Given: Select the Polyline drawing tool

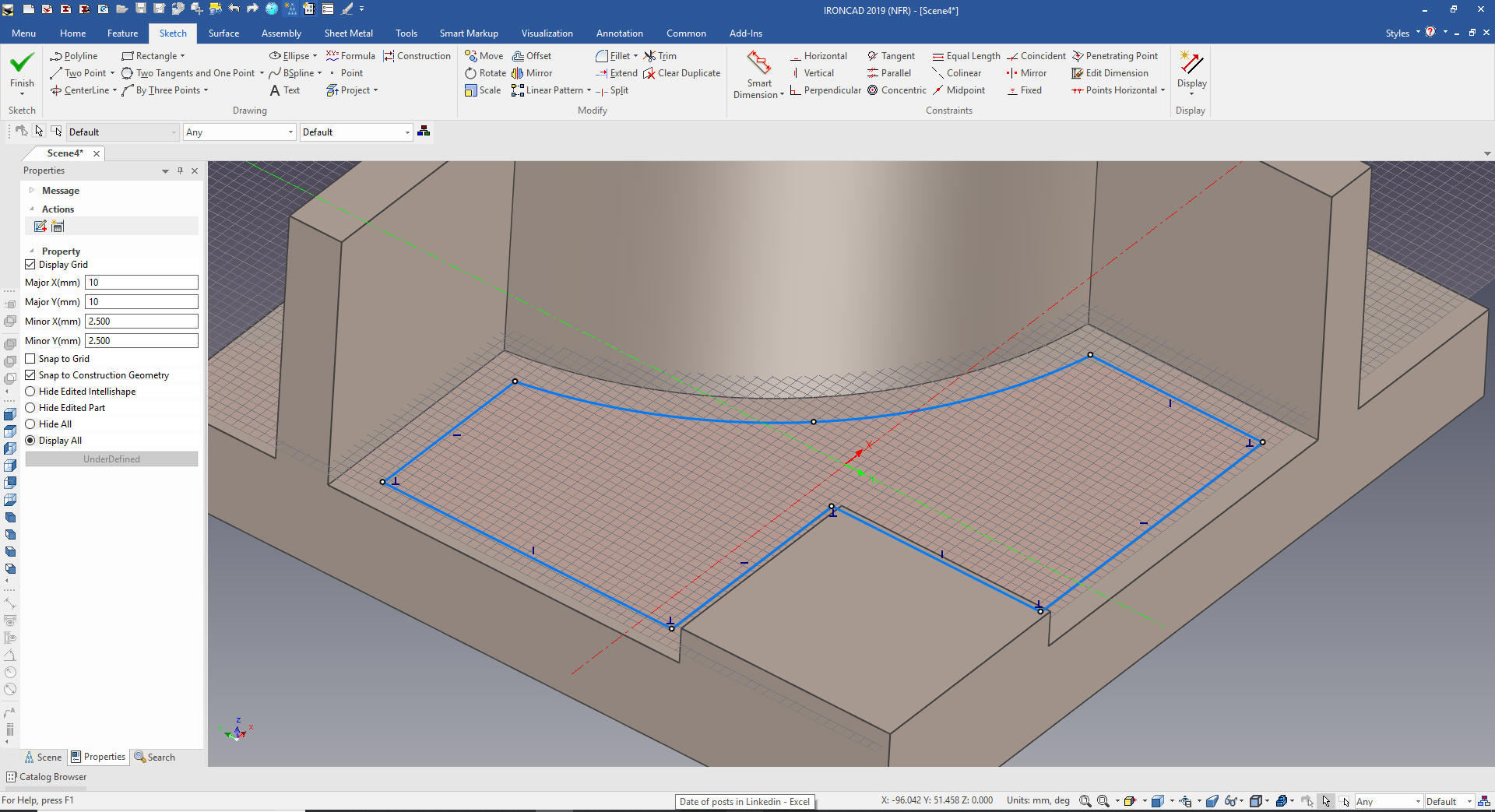Looking at the screenshot, I should (x=74, y=56).
